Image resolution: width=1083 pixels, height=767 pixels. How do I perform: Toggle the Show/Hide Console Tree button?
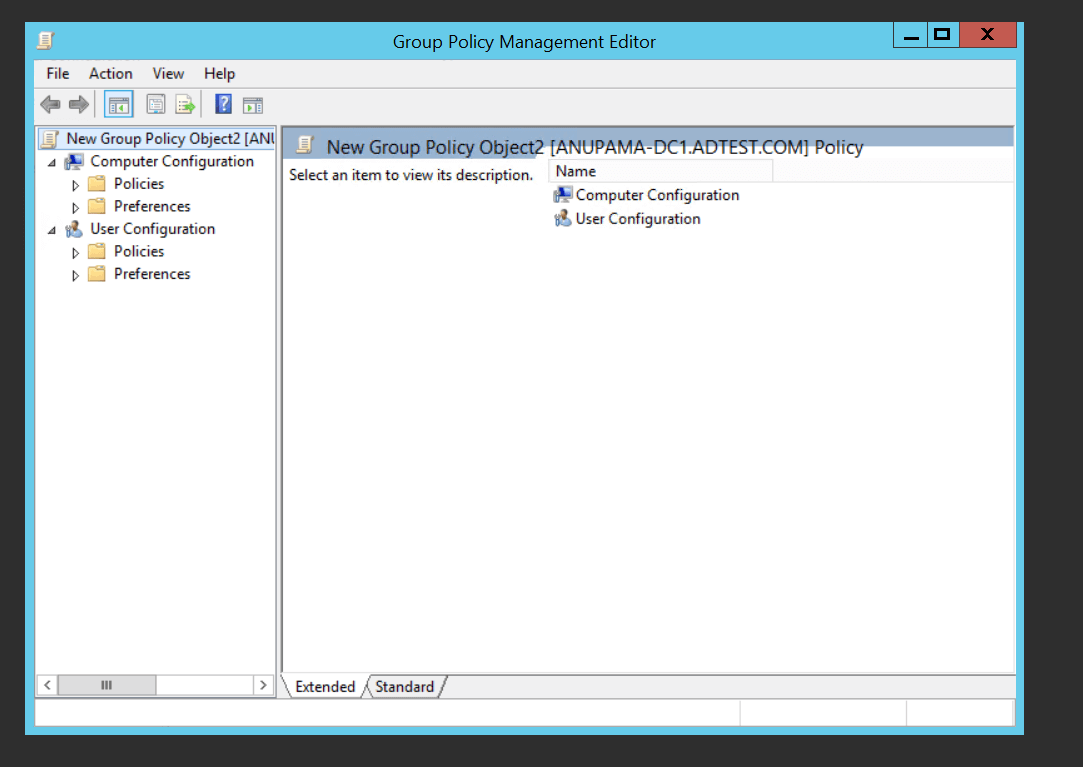[119, 105]
